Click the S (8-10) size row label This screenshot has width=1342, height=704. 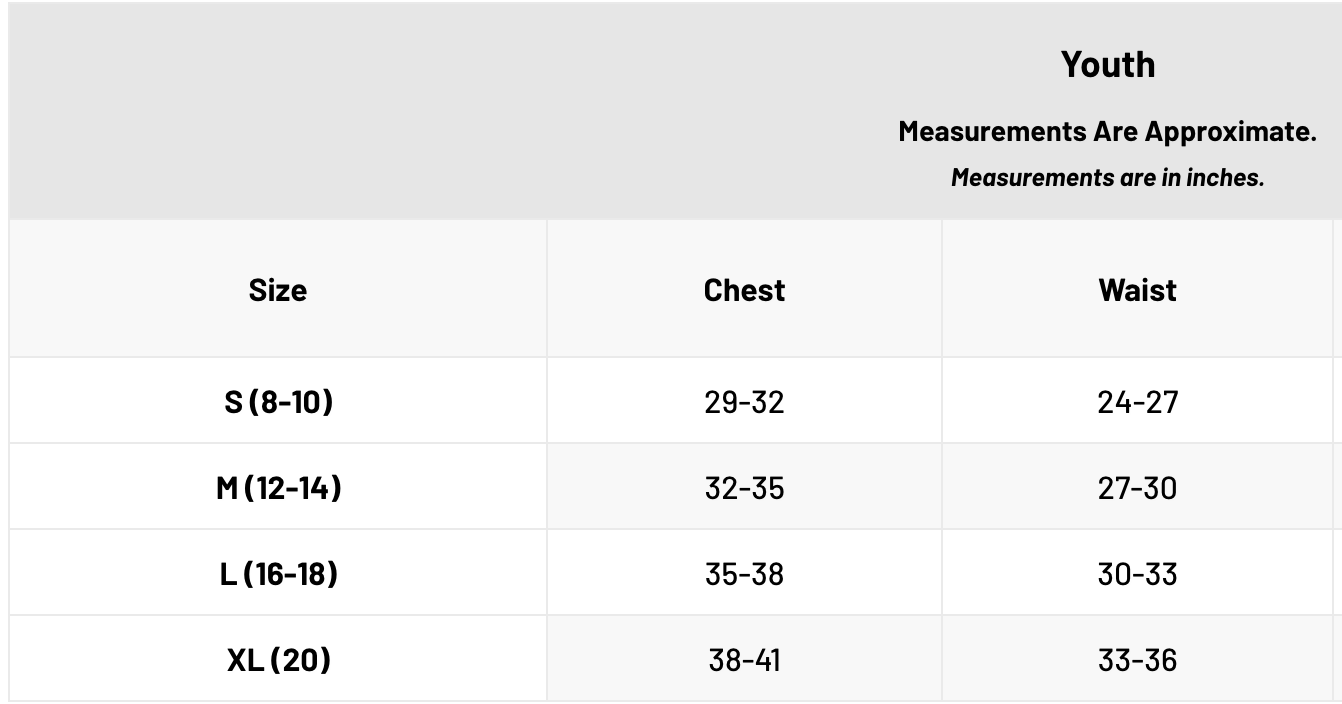click(x=278, y=402)
